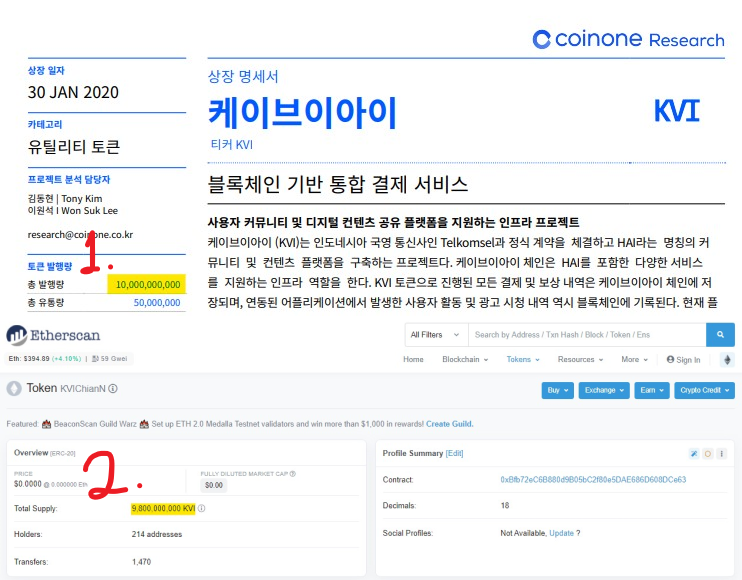Click the Sign In link
Viewport: 742px width, 580px height.
(x=683, y=360)
